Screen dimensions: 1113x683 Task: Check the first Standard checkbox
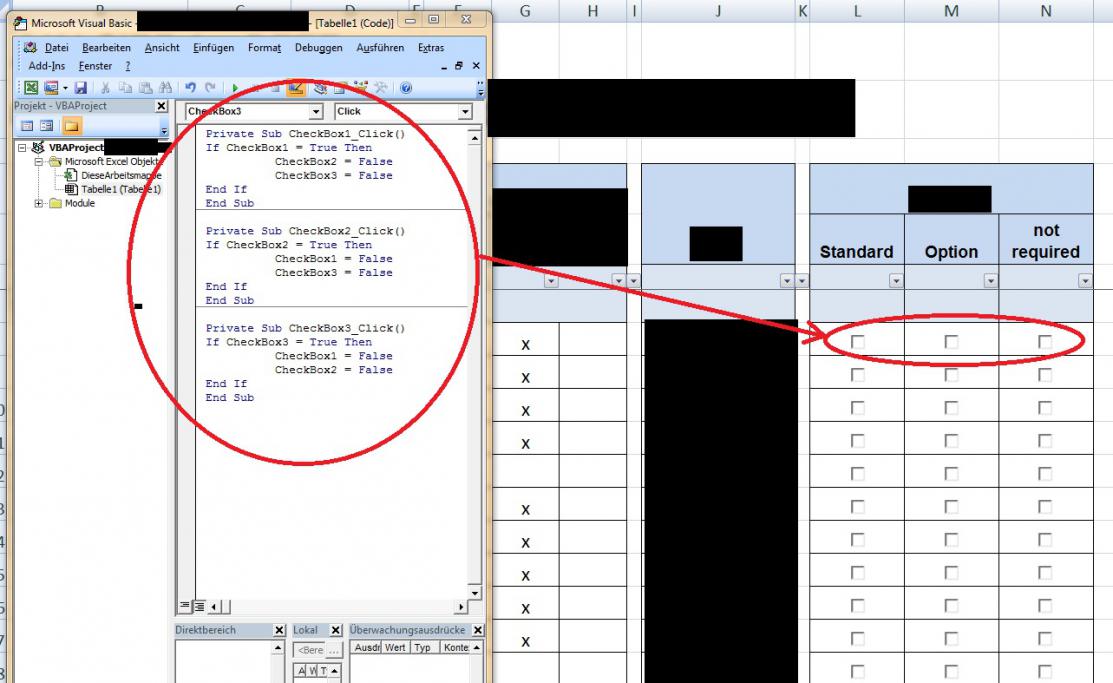[x=857, y=343]
